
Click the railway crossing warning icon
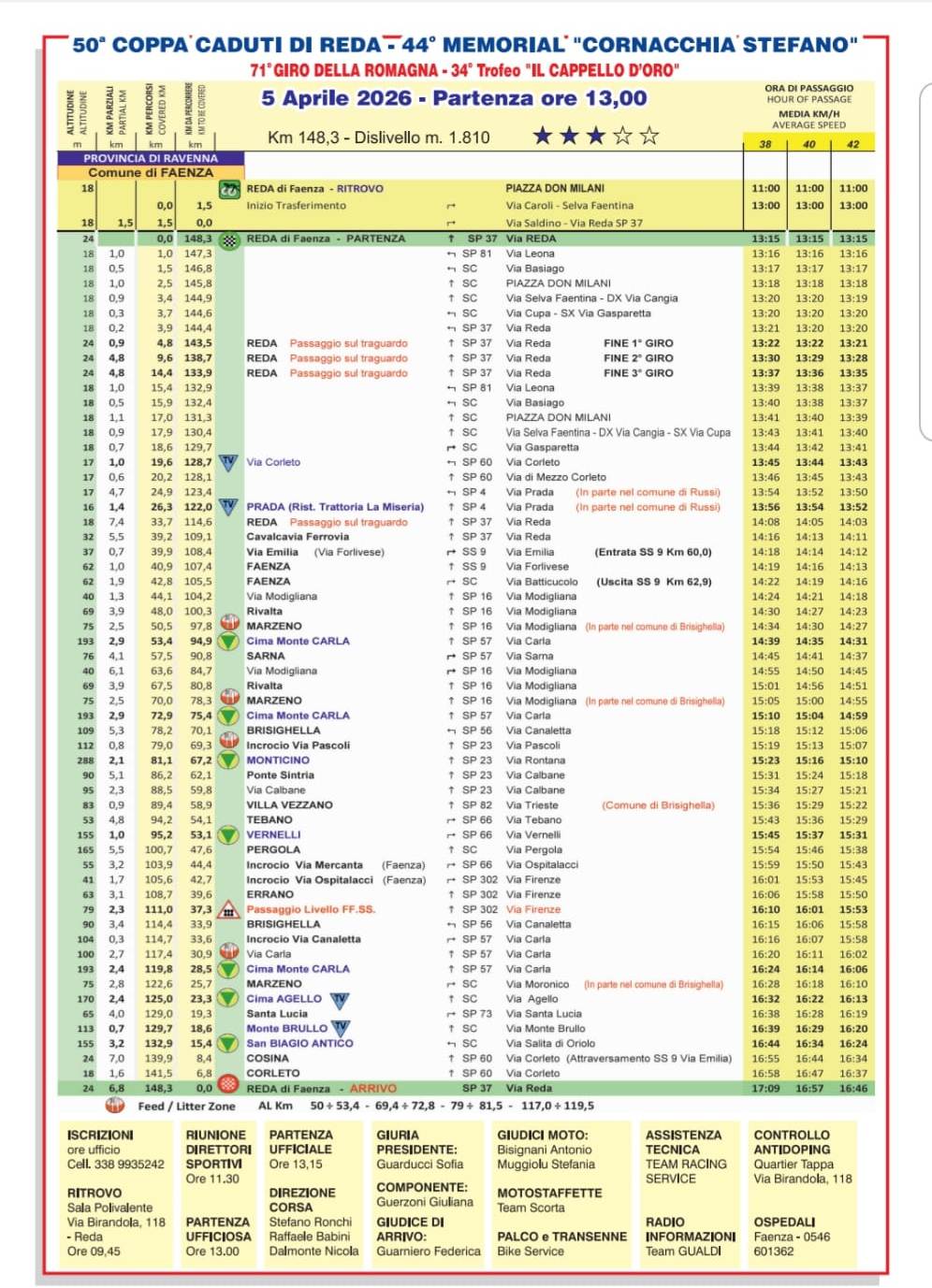228,909
